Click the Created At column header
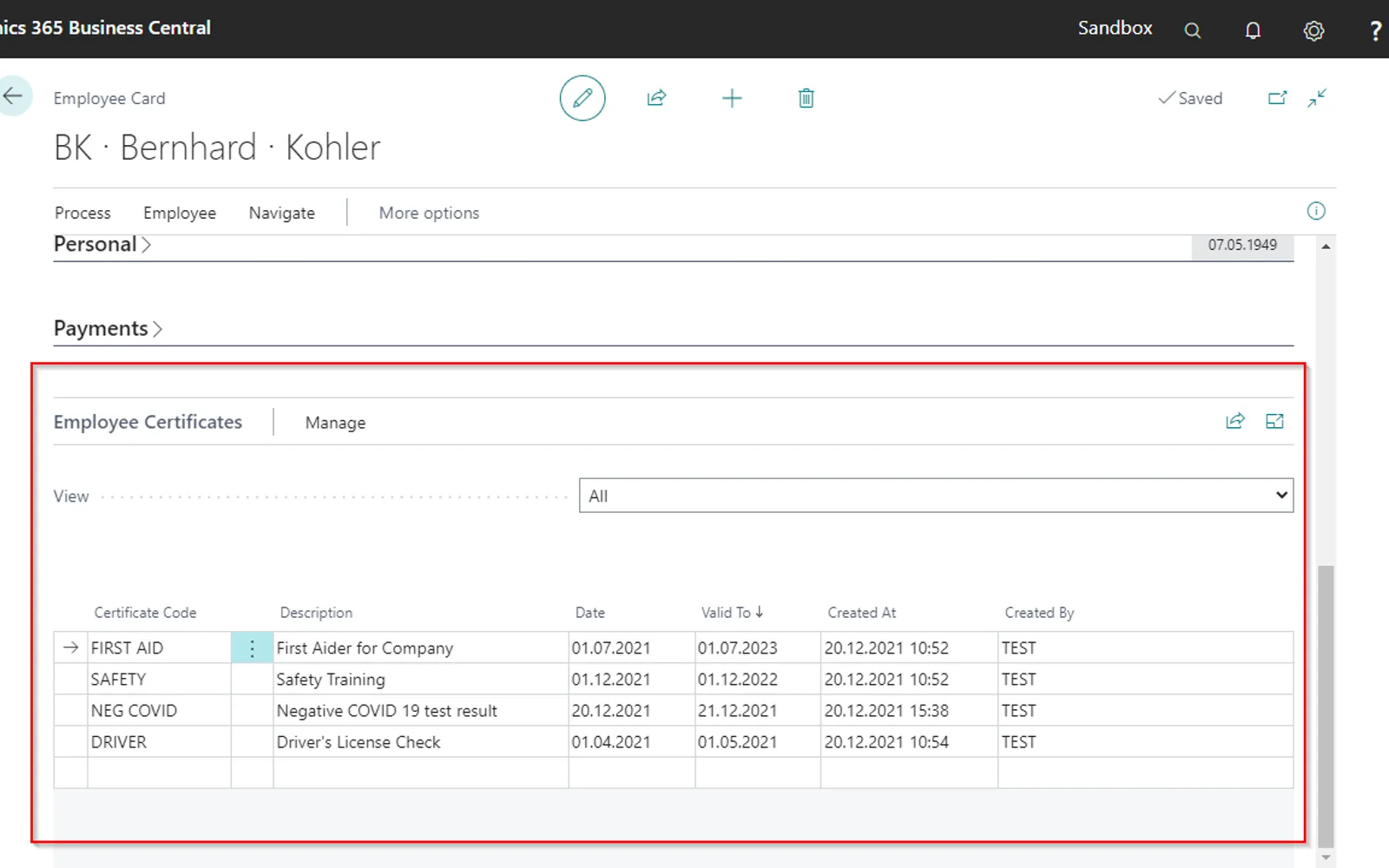The height and width of the screenshot is (868, 1389). (x=862, y=613)
